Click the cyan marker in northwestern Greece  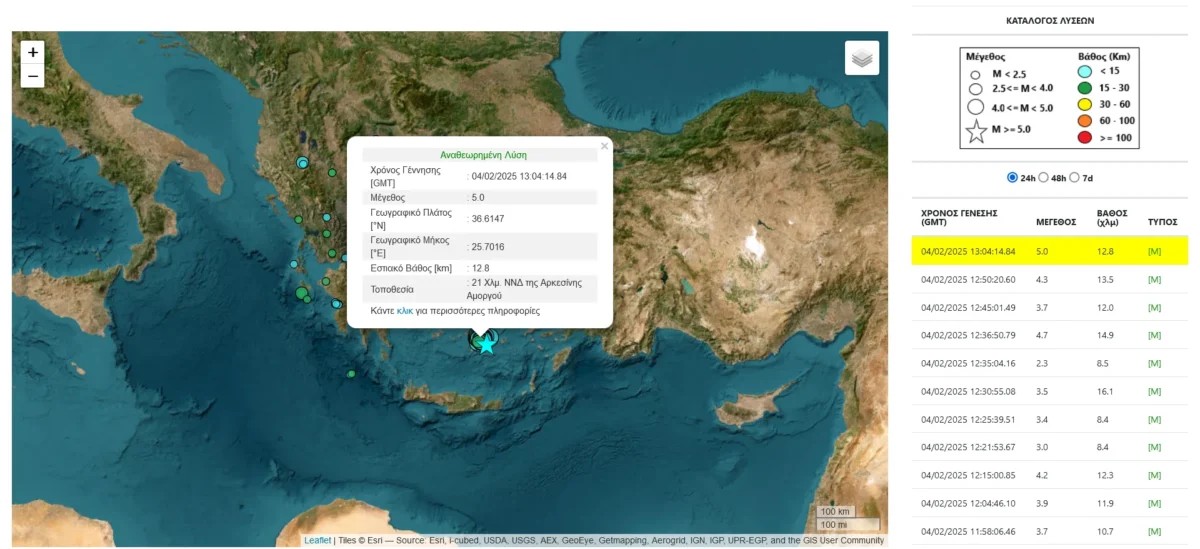click(302, 163)
